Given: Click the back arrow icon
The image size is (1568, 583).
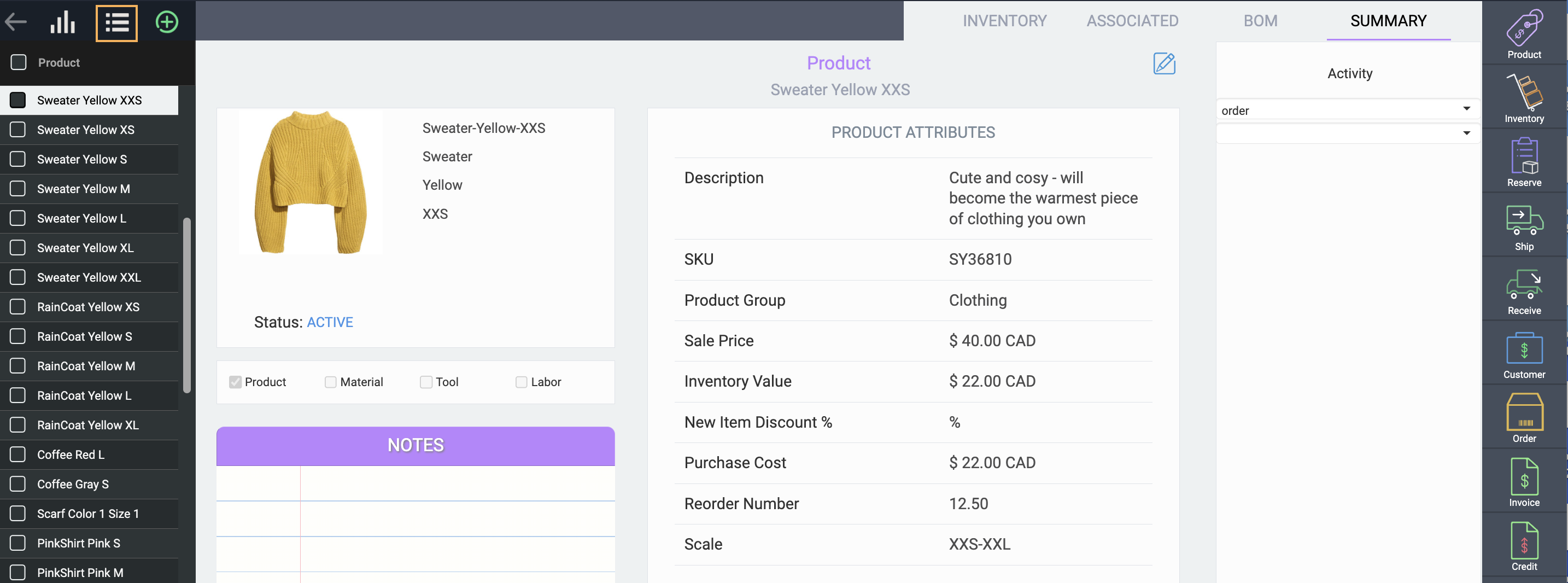Looking at the screenshot, I should pyautogui.click(x=16, y=22).
